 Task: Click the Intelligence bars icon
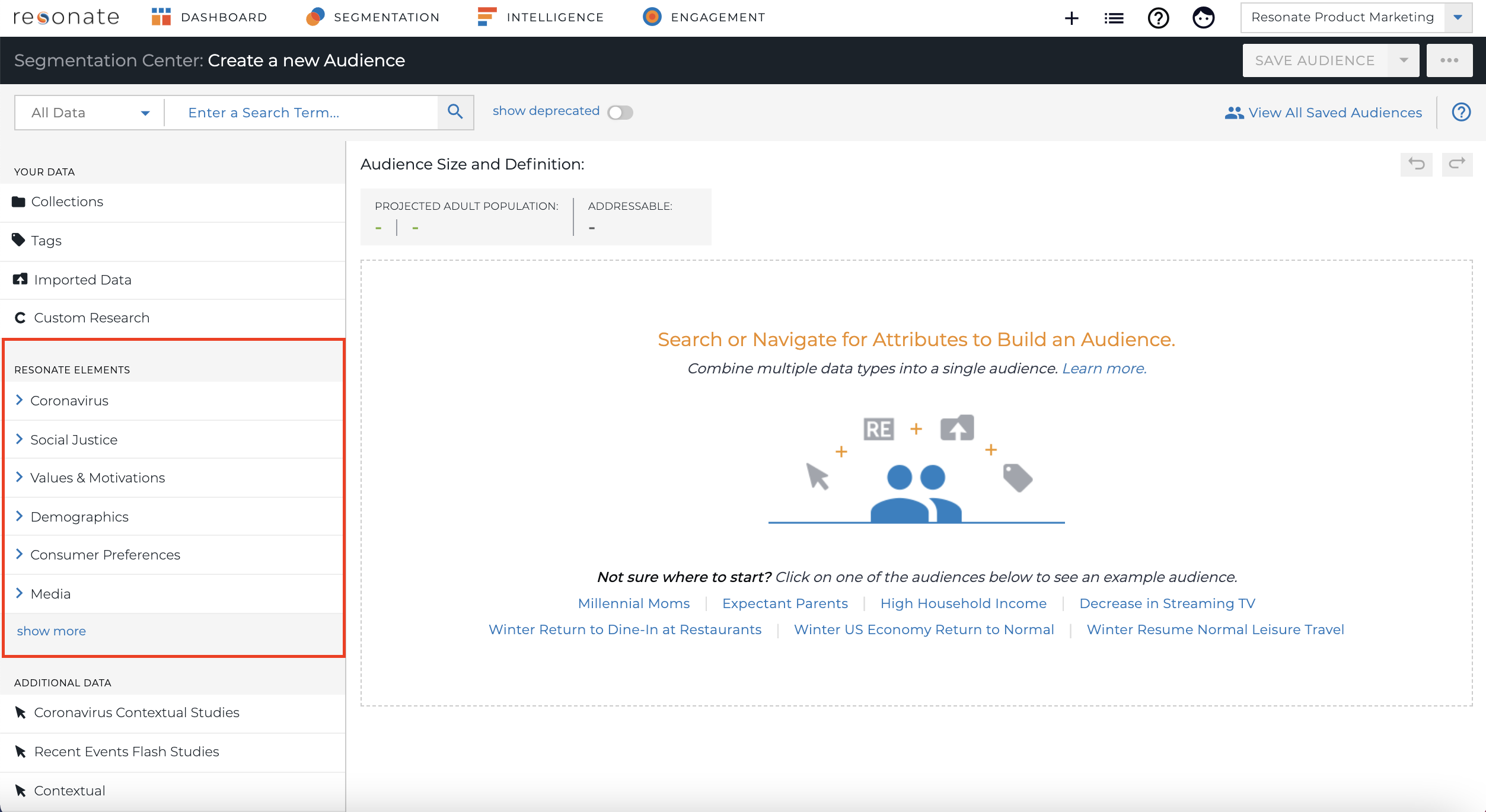click(x=487, y=17)
